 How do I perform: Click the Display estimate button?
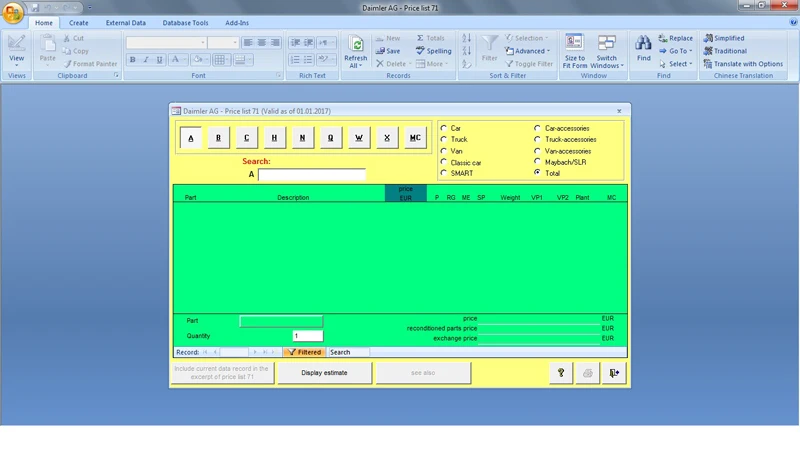[324, 373]
